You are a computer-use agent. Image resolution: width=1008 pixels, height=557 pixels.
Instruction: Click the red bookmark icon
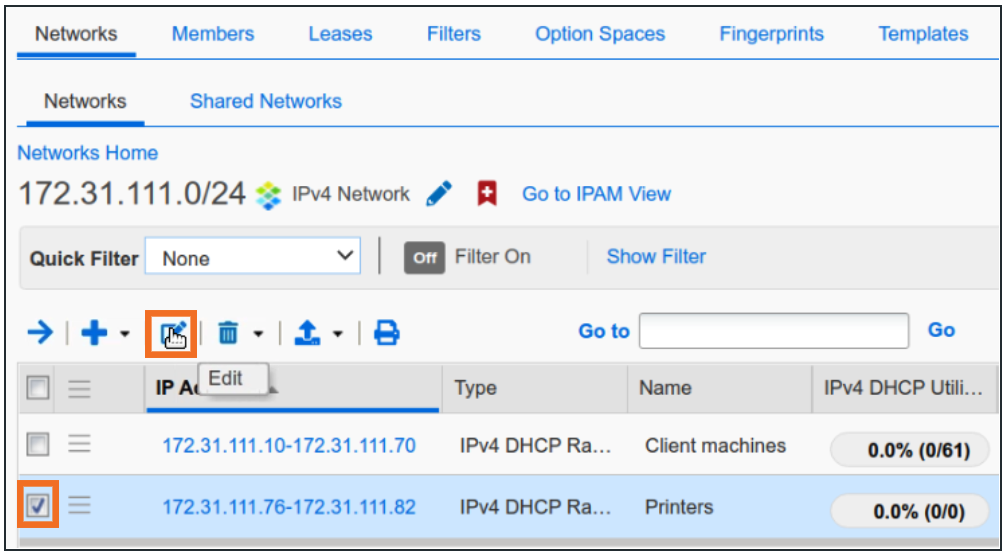487,194
